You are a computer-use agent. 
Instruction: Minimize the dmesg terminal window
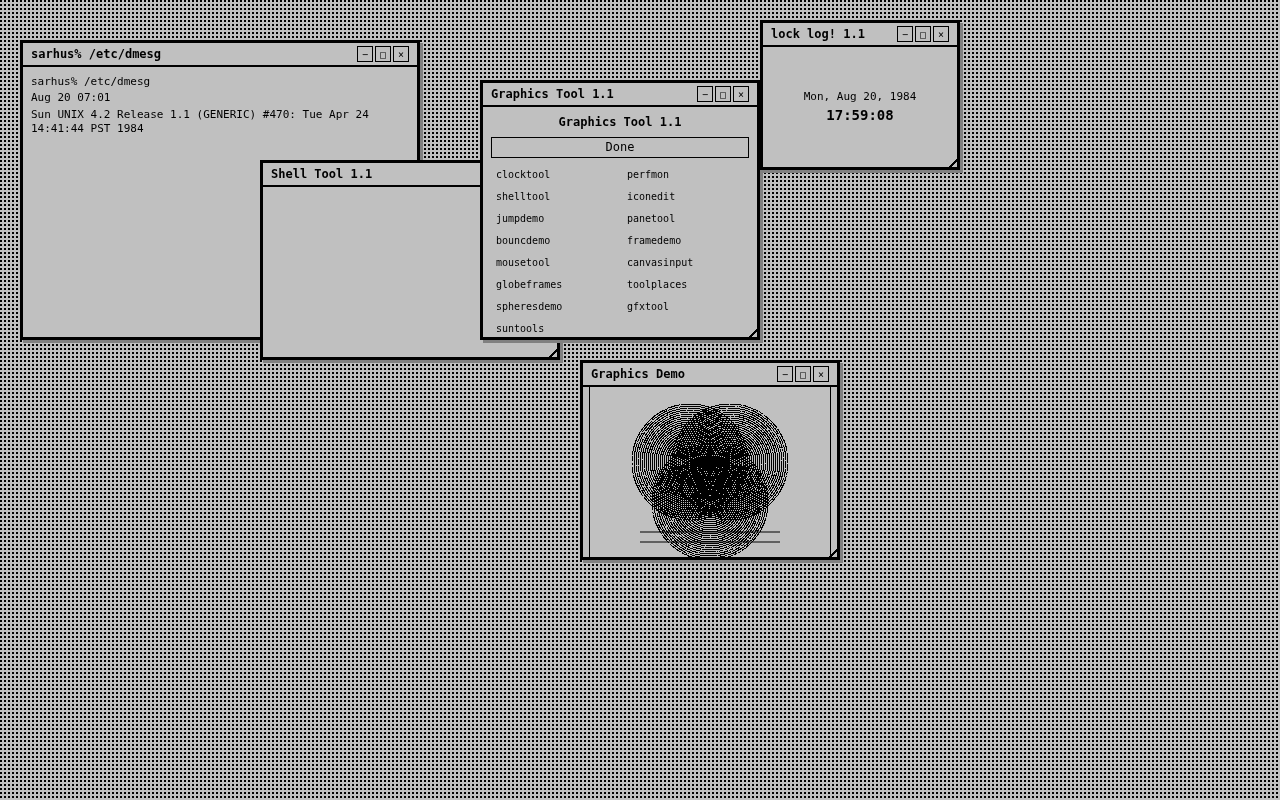pos(364,53)
